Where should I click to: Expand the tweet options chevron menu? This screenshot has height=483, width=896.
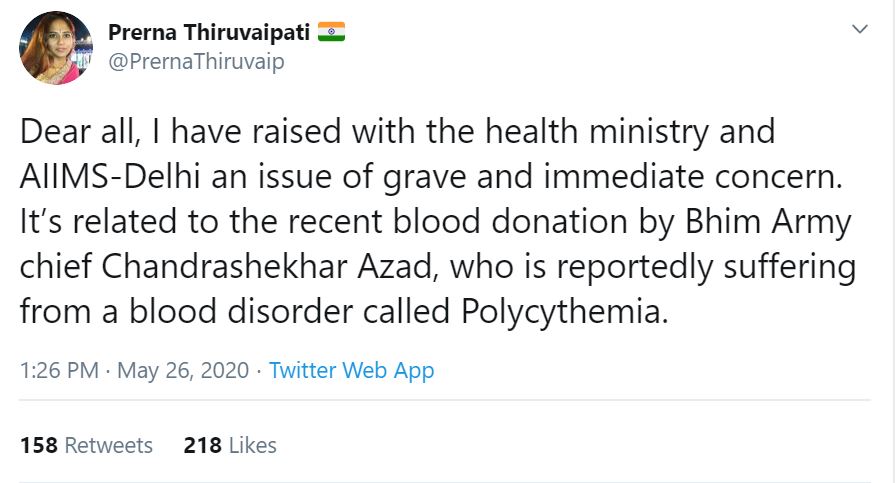click(859, 31)
